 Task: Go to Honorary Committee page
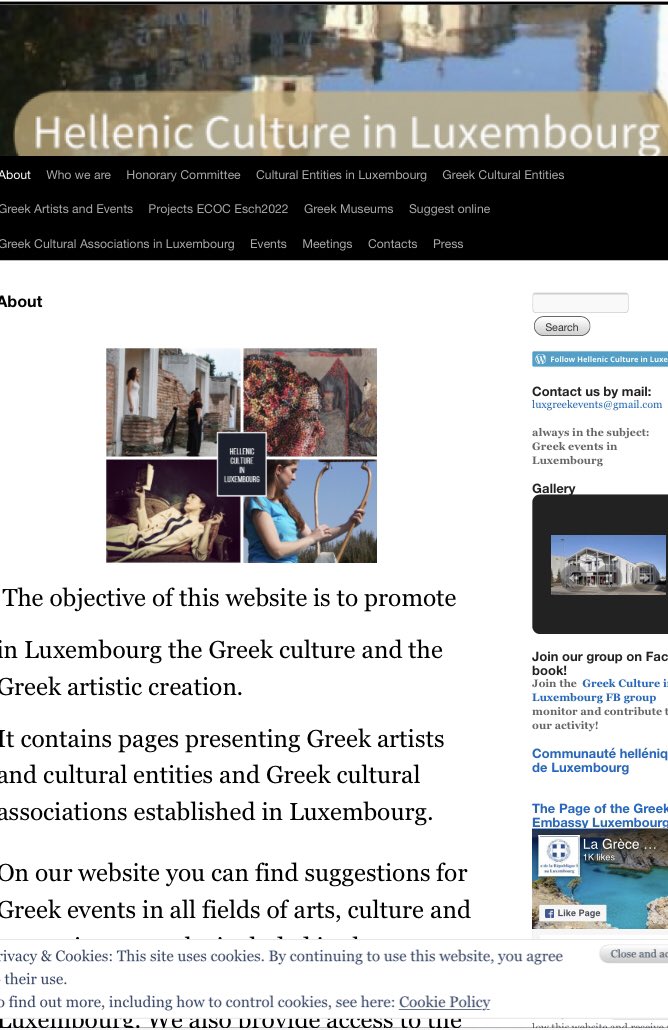point(183,175)
